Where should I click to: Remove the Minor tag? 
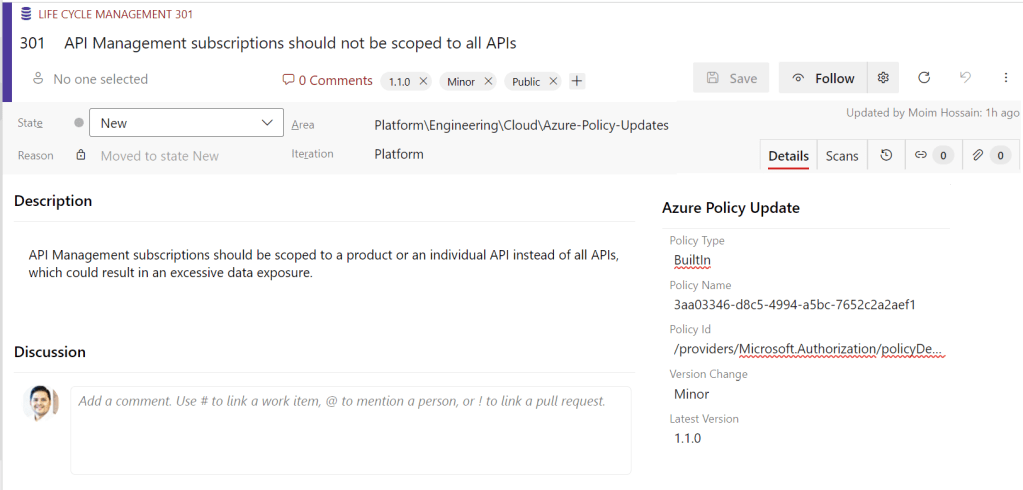488,81
